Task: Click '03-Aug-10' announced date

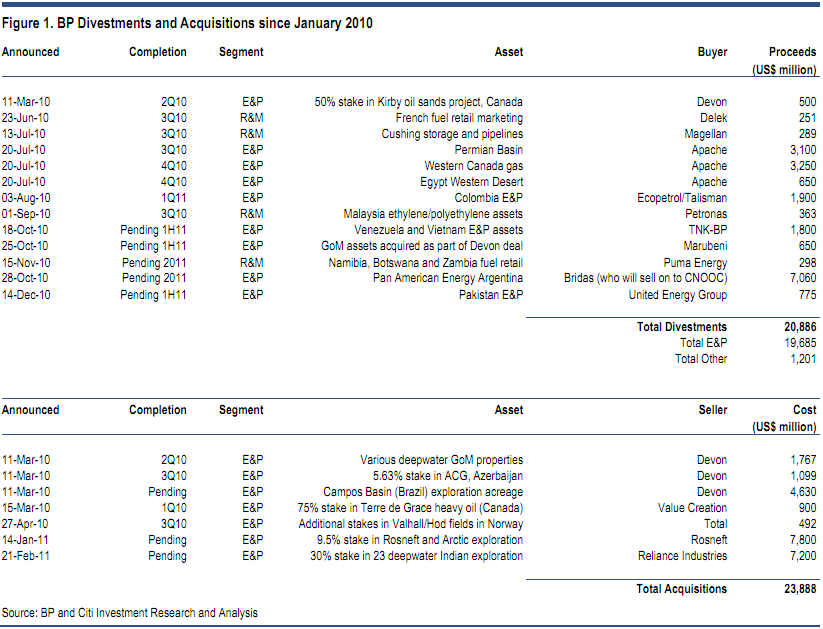Action: 26,198
